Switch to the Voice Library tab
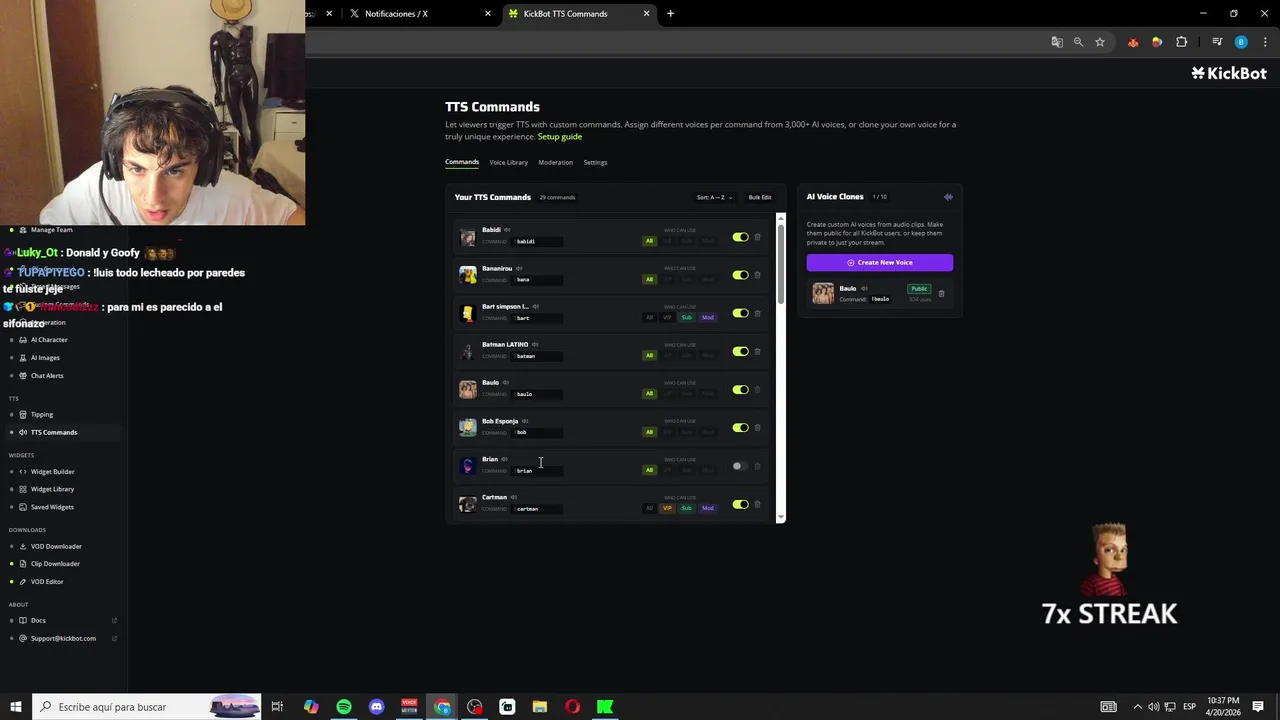Viewport: 1280px width, 720px height. 508,162
